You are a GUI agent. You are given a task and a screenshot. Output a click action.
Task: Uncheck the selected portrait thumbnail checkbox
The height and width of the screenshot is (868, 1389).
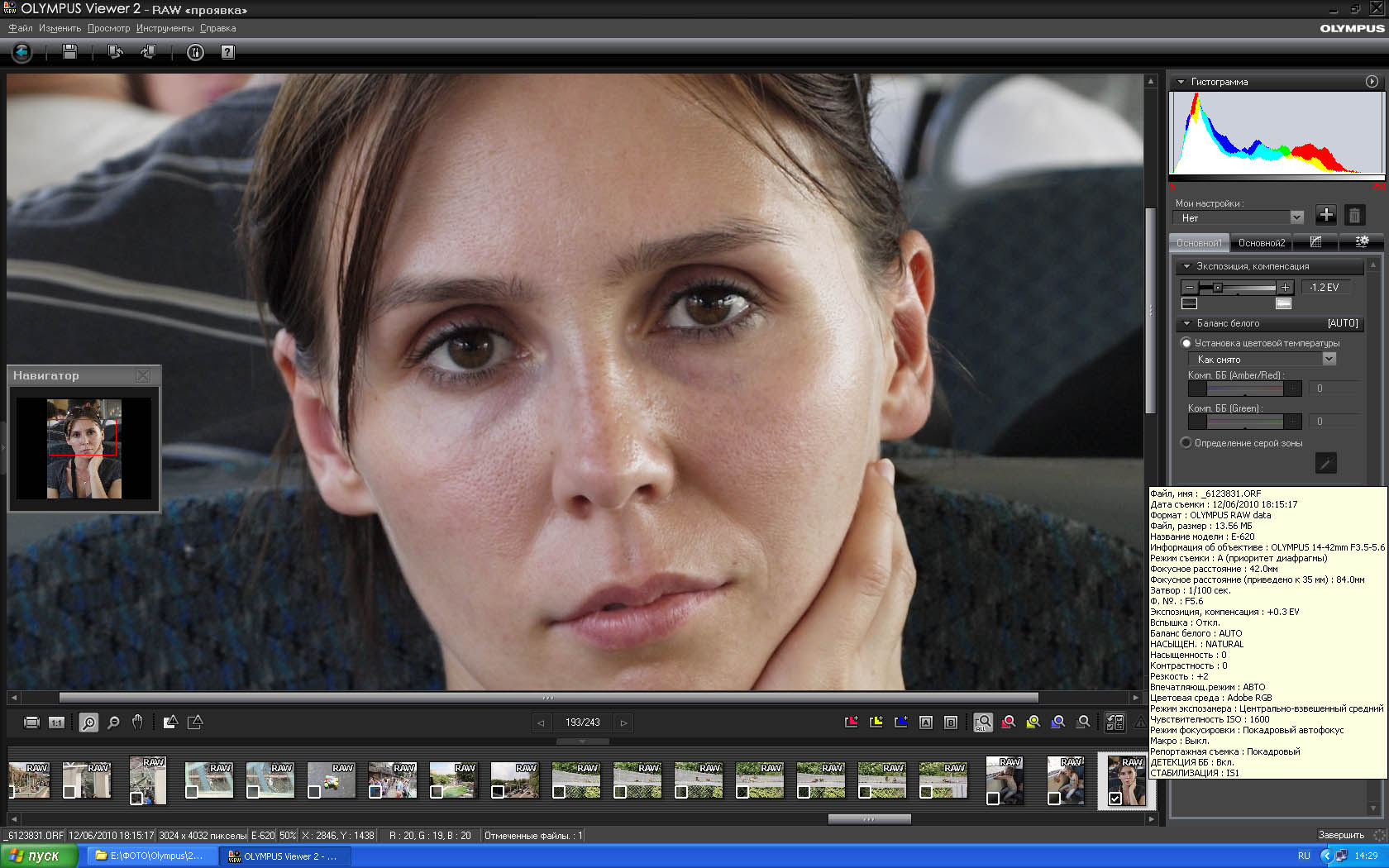(1115, 799)
